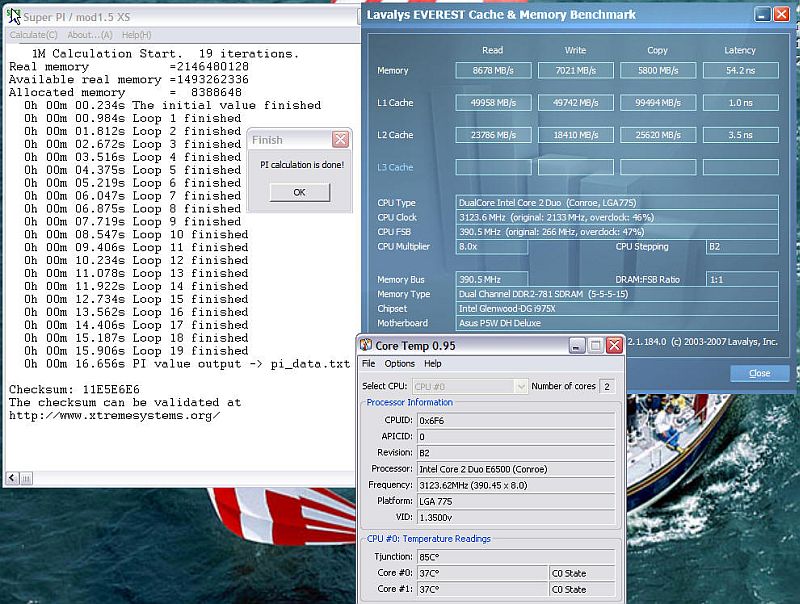Click the CPU Type field in EVEREST
Image resolution: width=800 pixels, height=604 pixels.
(617, 203)
